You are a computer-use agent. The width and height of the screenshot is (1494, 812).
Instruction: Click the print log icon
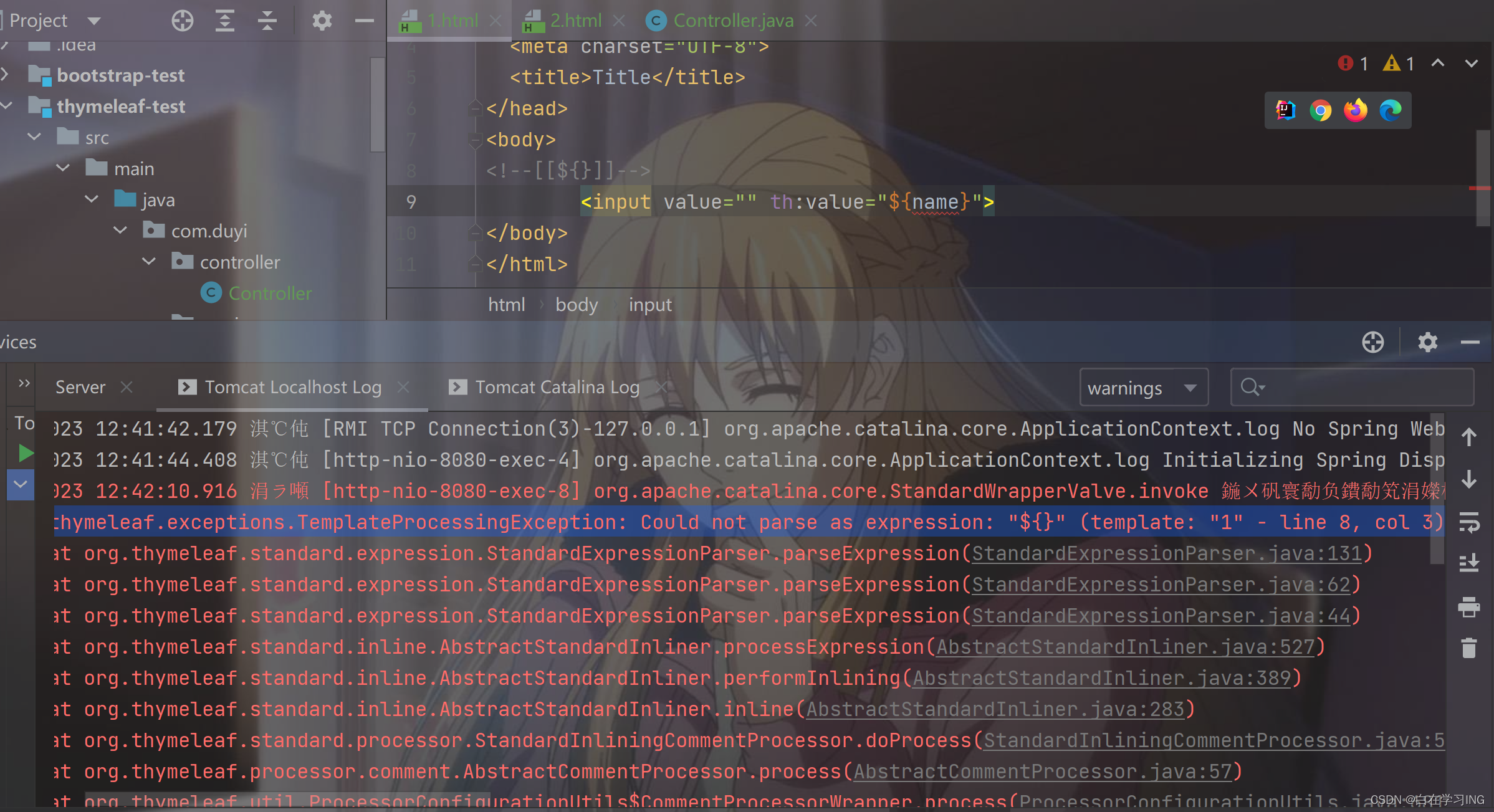click(x=1468, y=606)
